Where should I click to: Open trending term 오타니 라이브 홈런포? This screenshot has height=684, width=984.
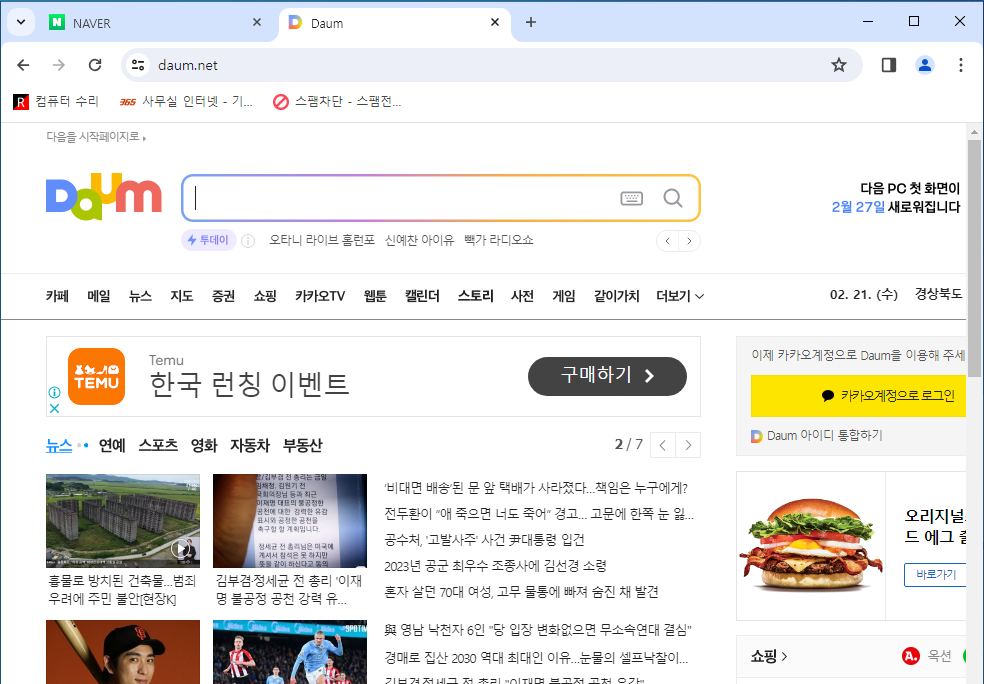click(x=322, y=240)
